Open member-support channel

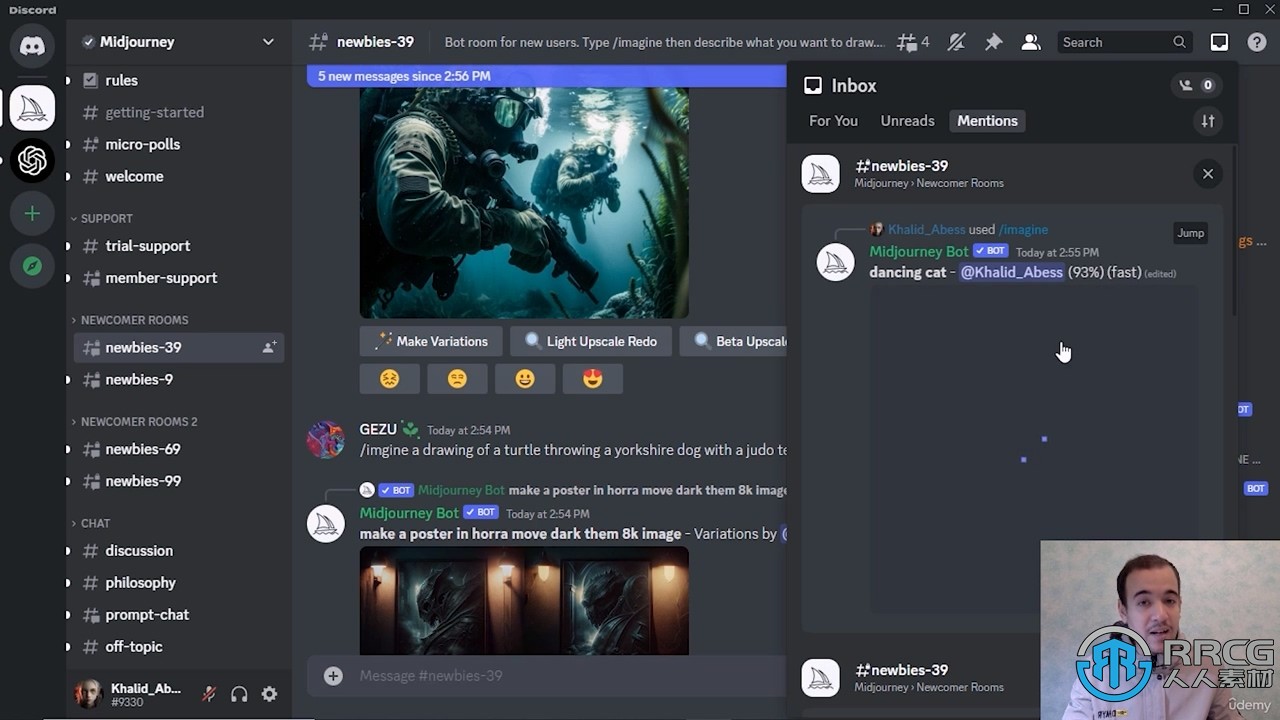tap(179, 278)
